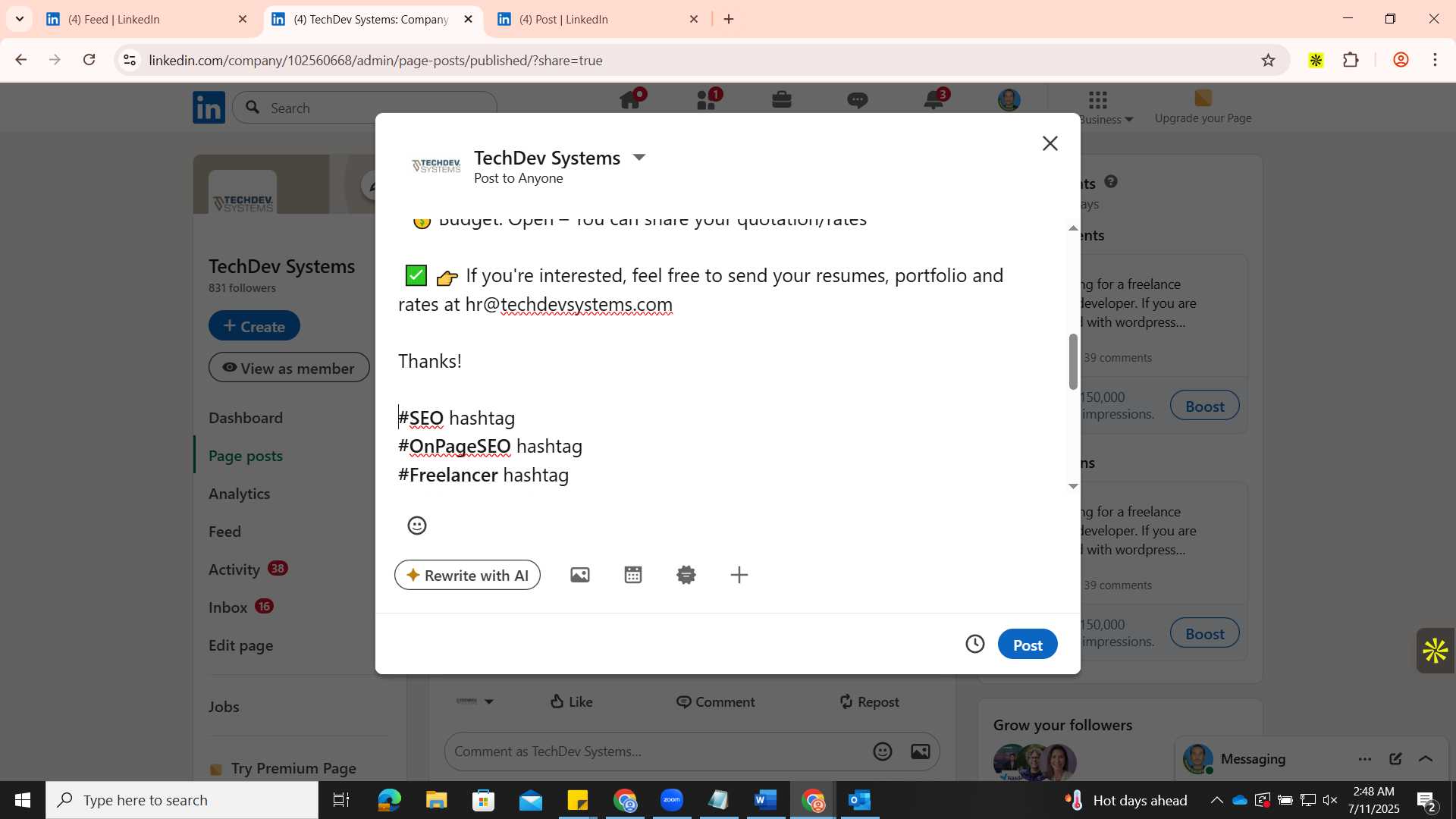Reload the page
The height and width of the screenshot is (819, 1456).
click(x=89, y=60)
